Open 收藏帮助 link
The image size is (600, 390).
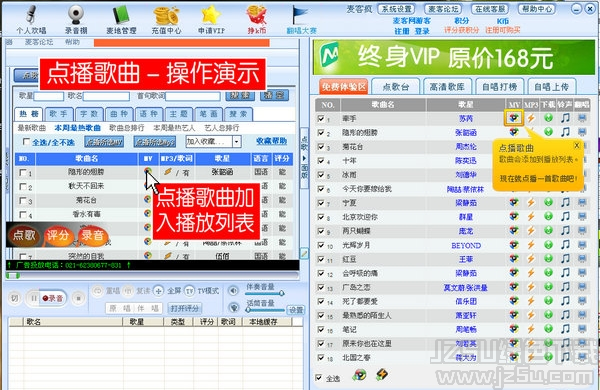pos(271,141)
